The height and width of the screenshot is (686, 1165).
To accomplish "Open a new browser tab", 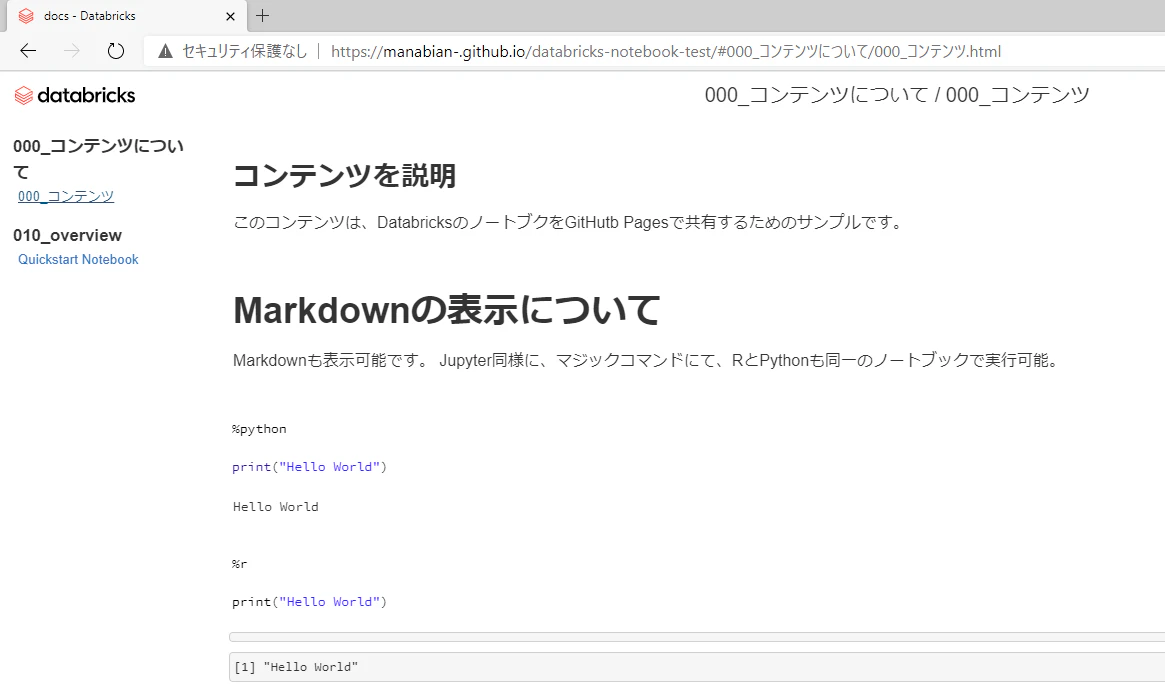I will tap(262, 16).
